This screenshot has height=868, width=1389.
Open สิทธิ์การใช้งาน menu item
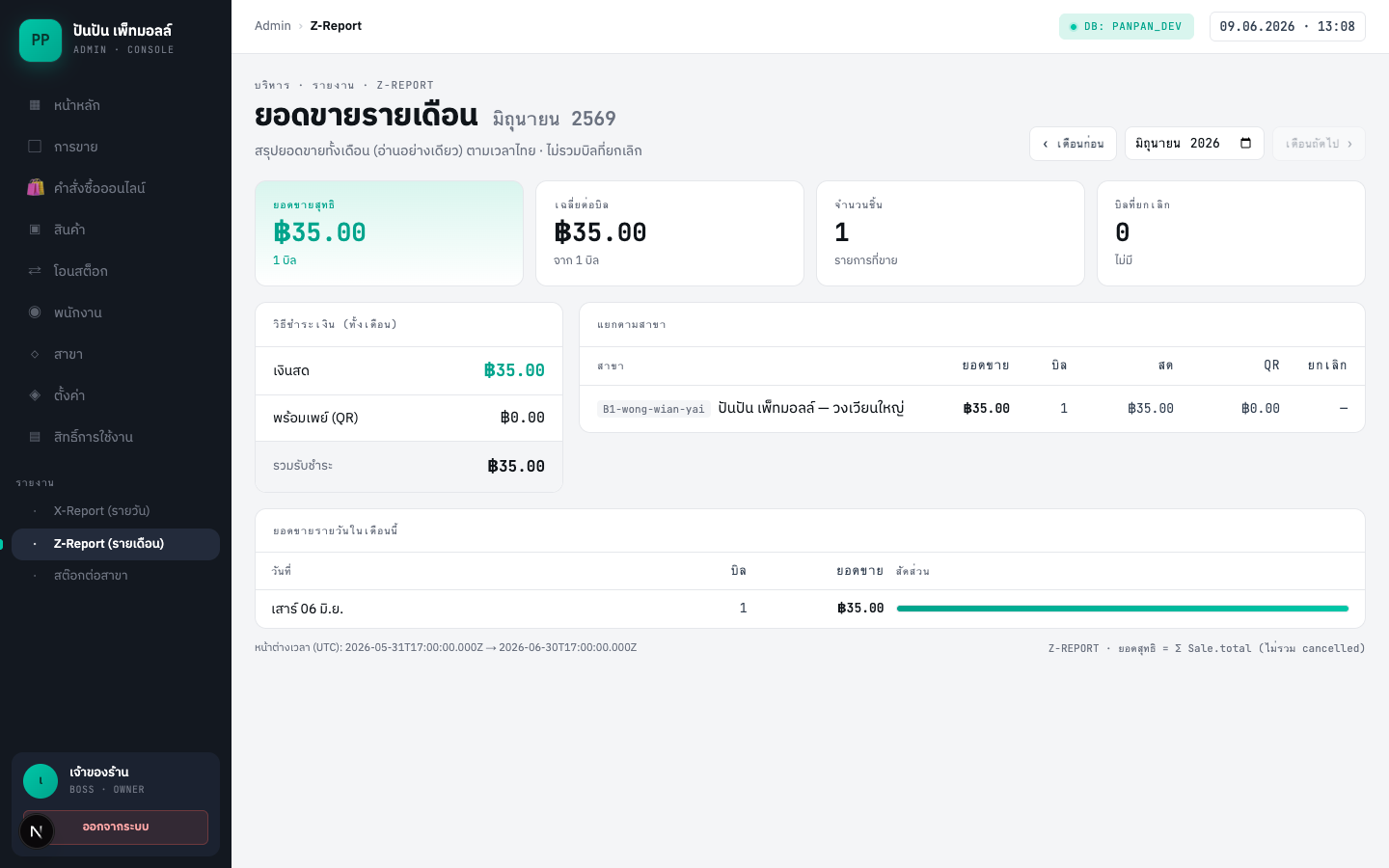(116, 437)
